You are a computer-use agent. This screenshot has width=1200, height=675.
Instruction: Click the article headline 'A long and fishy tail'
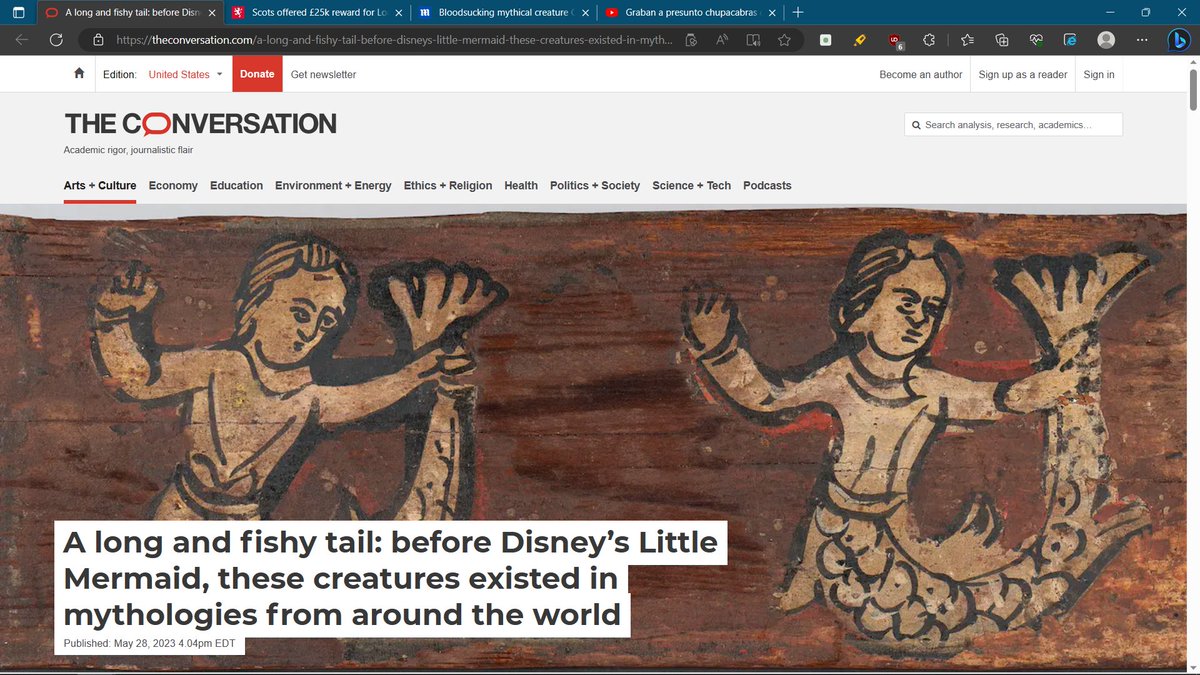point(390,578)
